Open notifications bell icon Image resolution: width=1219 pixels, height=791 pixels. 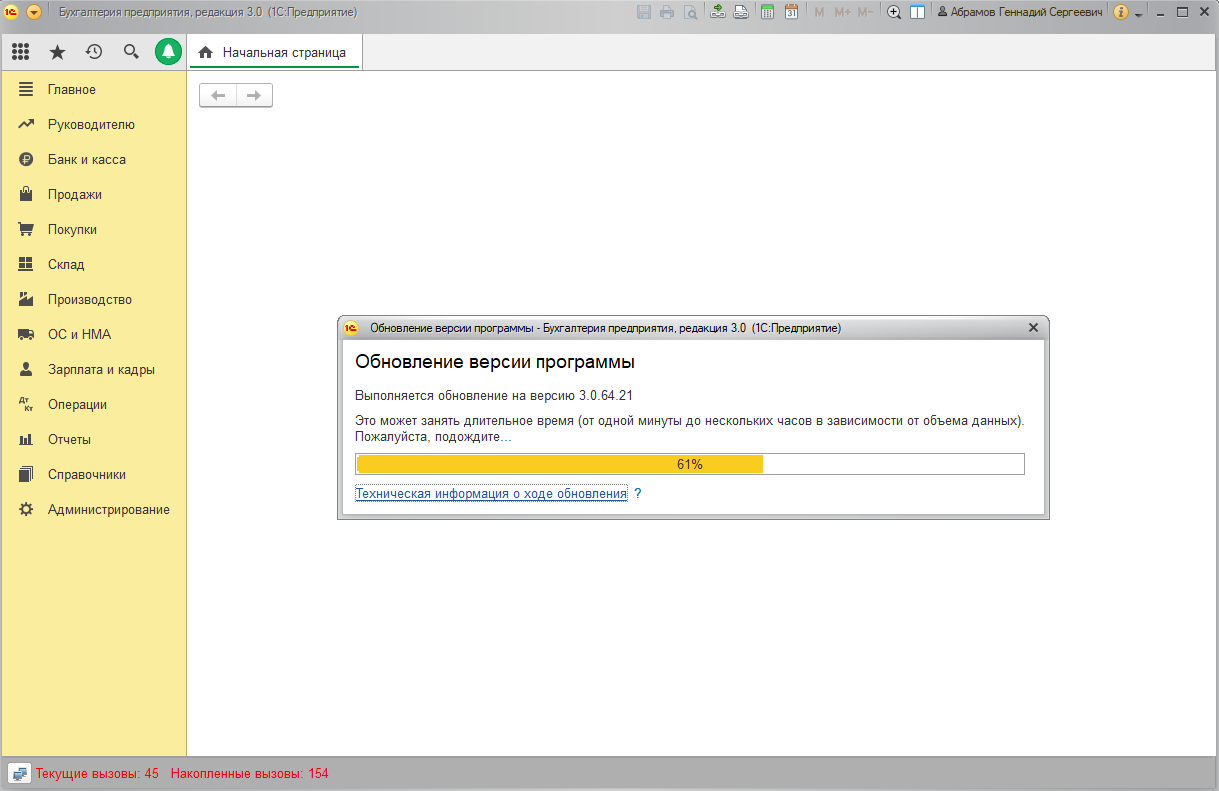pos(168,52)
